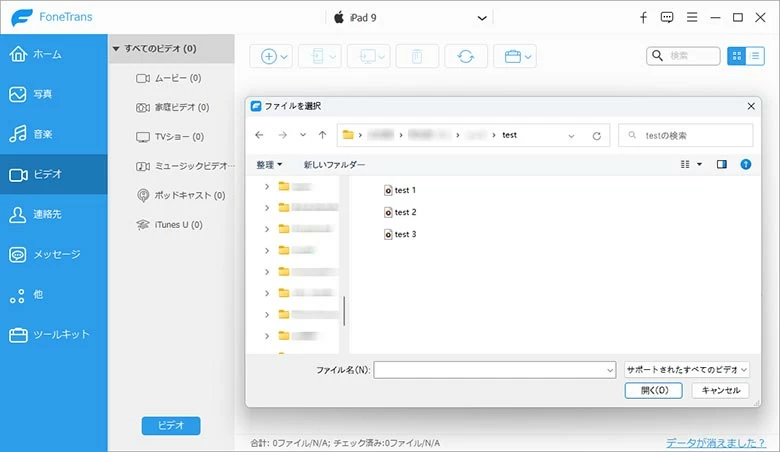
Task: Click the reload icon in the file dialog address bar
Action: [x=597, y=135]
